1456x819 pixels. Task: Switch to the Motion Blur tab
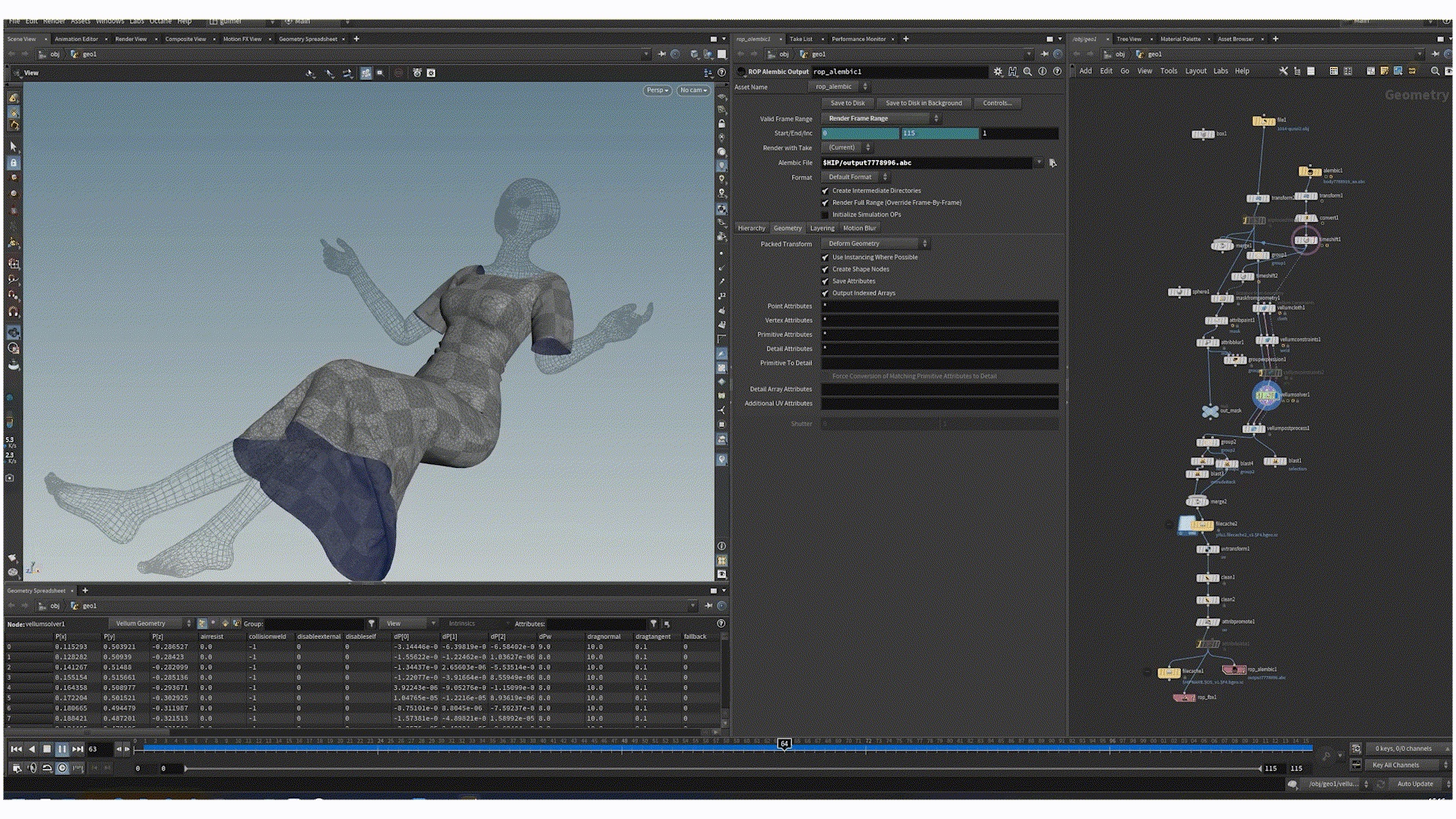click(x=859, y=228)
